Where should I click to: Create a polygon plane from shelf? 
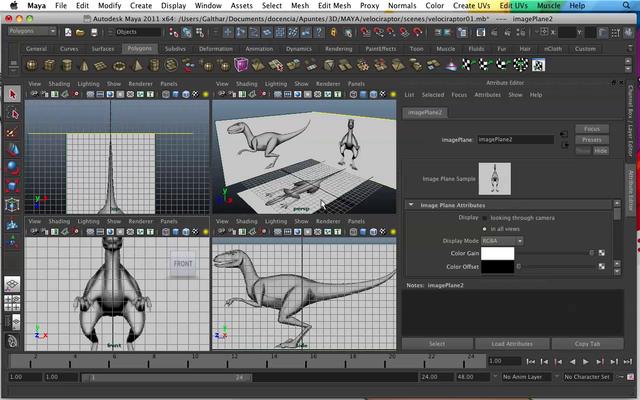click(x=101, y=65)
